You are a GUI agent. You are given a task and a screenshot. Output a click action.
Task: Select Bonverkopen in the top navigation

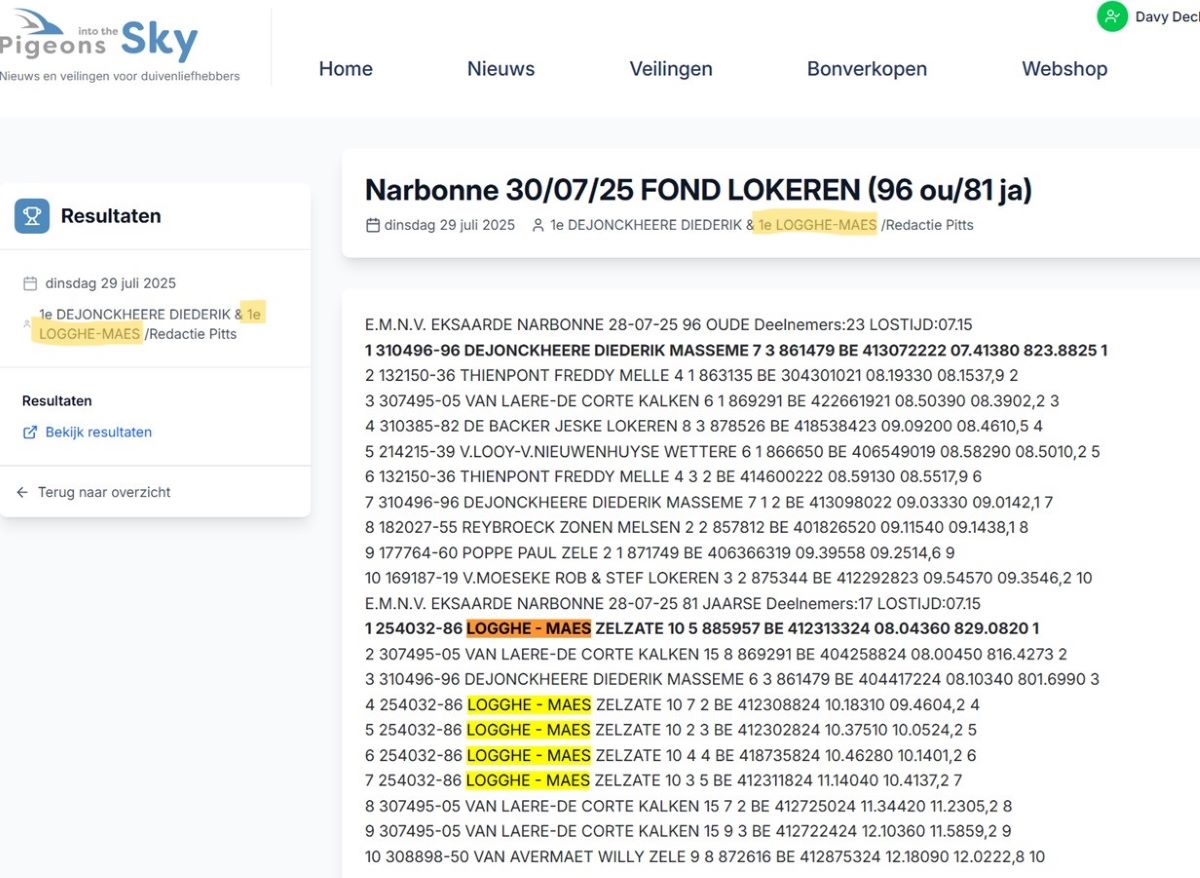click(866, 69)
